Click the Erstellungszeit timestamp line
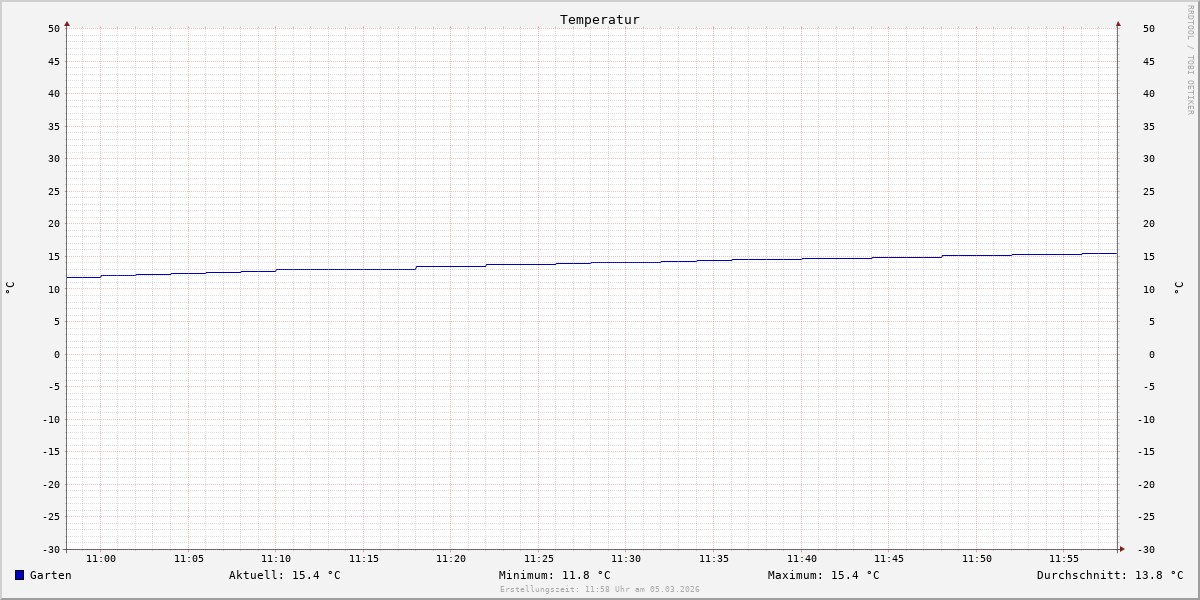Screen dimensions: 1200x600 [x=600, y=589]
